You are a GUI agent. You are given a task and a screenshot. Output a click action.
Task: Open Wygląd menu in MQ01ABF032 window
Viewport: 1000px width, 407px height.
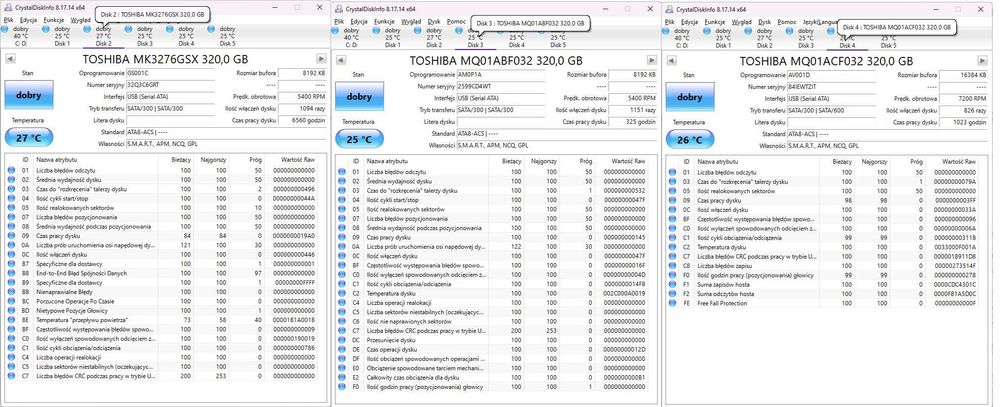[x=411, y=21]
